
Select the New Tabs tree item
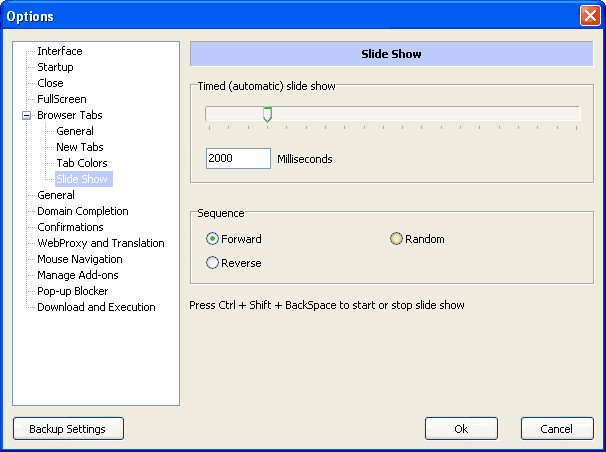pos(80,147)
